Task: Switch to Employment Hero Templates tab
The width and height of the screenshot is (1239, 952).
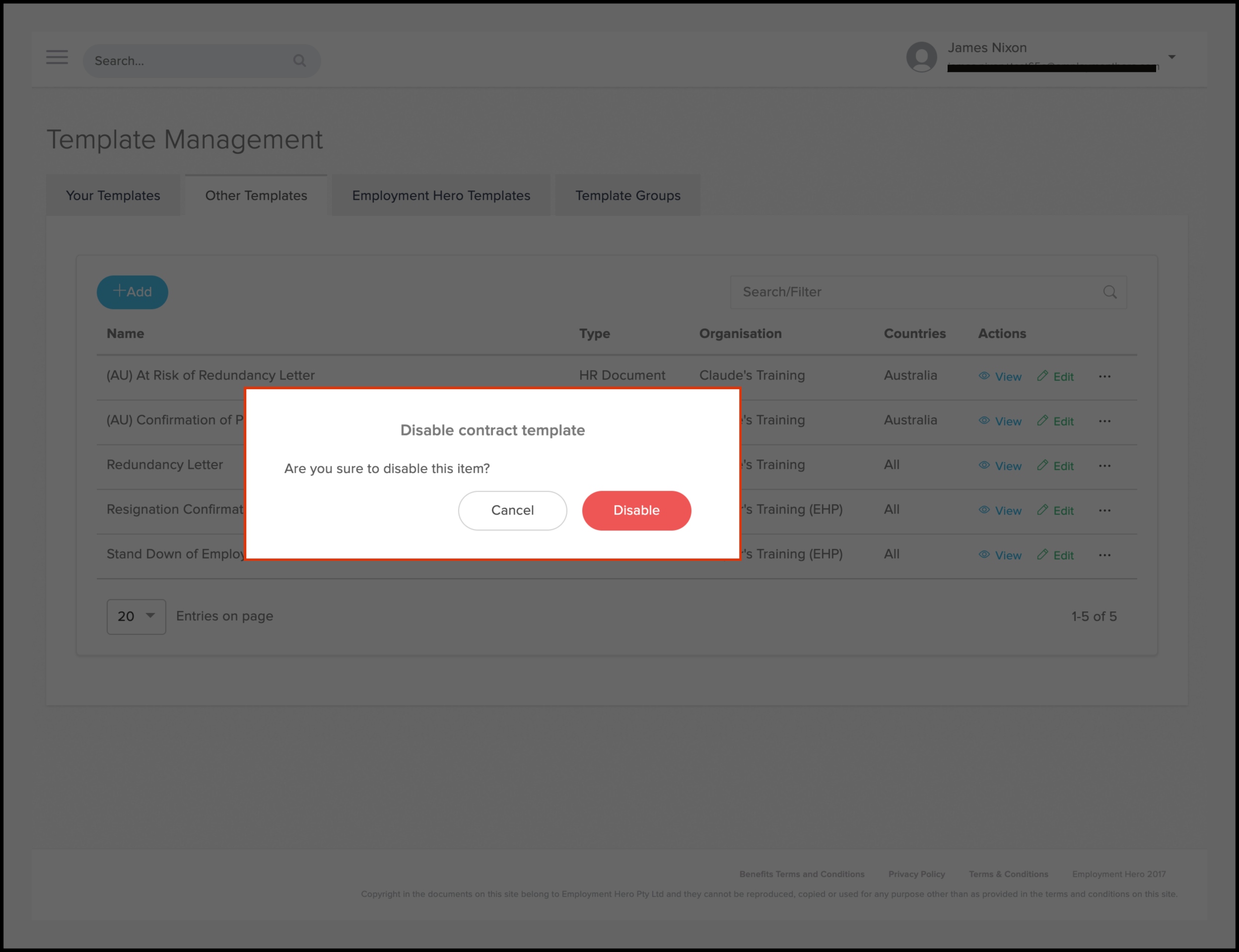Action: coord(441,196)
